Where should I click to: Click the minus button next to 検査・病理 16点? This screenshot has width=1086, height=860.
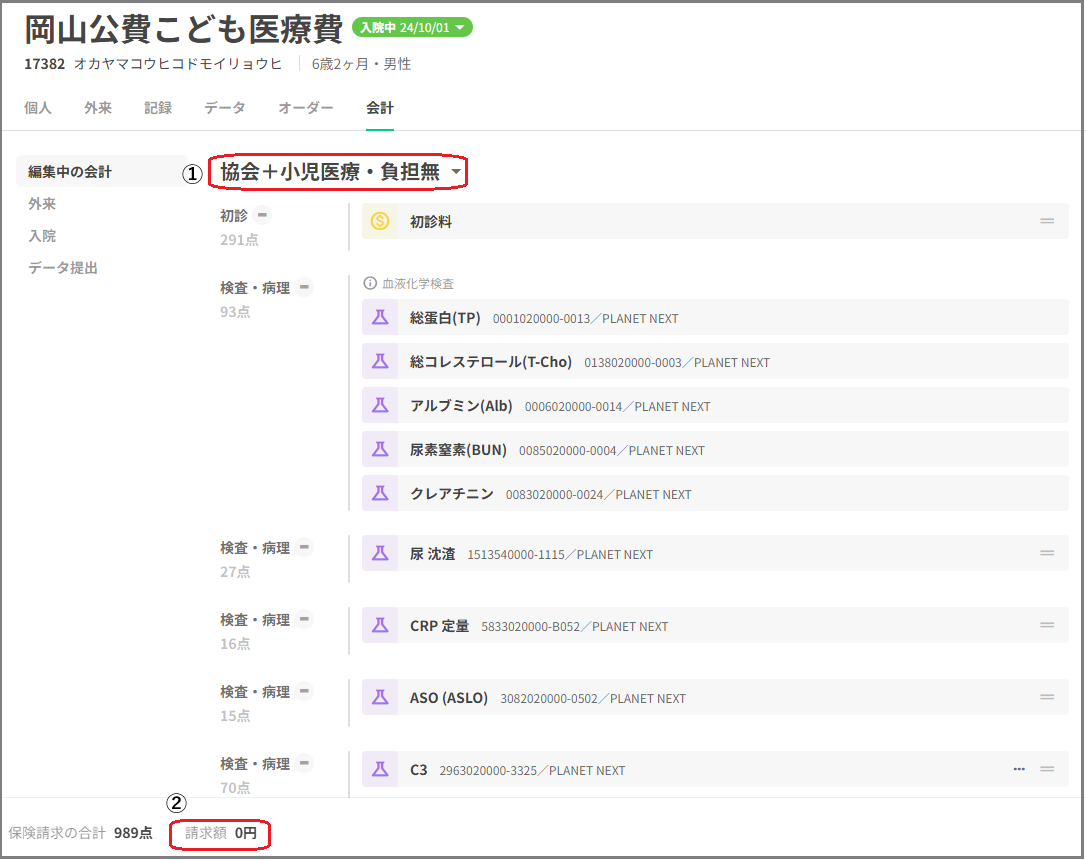pos(304,619)
